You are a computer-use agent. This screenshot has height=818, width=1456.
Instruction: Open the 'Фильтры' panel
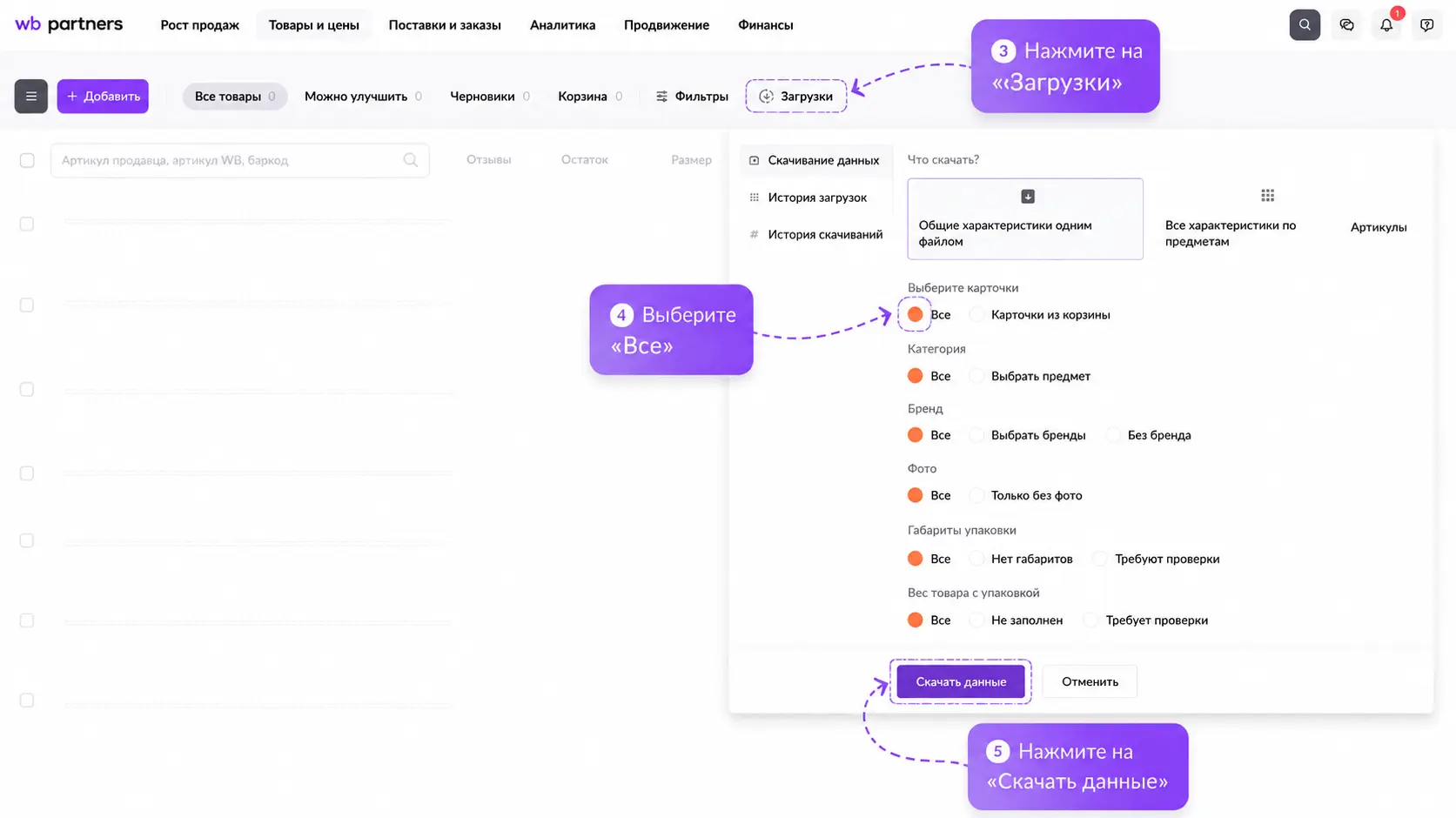point(692,96)
